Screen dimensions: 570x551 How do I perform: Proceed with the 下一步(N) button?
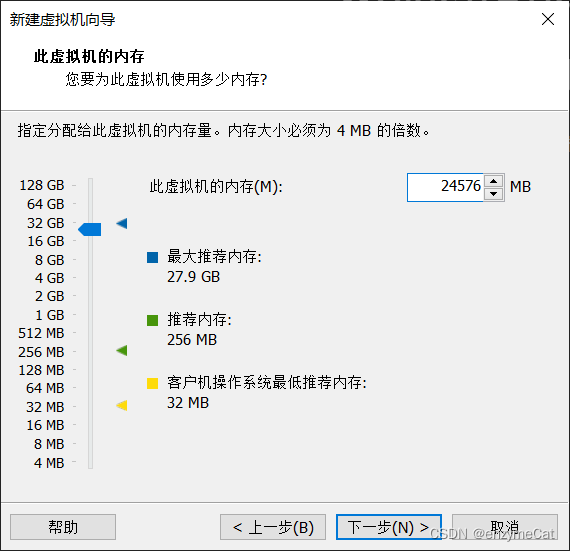point(389,527)
